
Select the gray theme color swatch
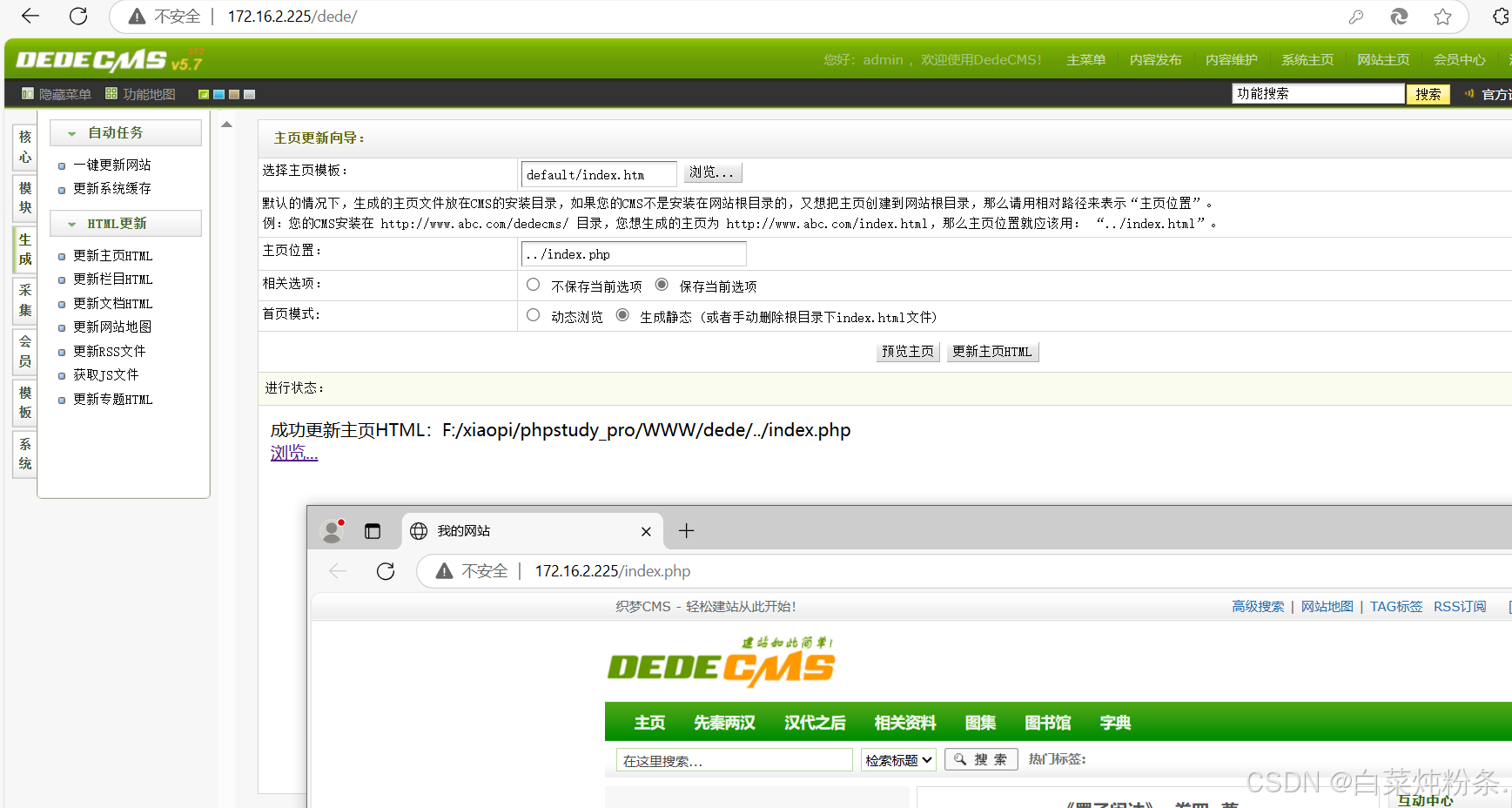[250, 94]
